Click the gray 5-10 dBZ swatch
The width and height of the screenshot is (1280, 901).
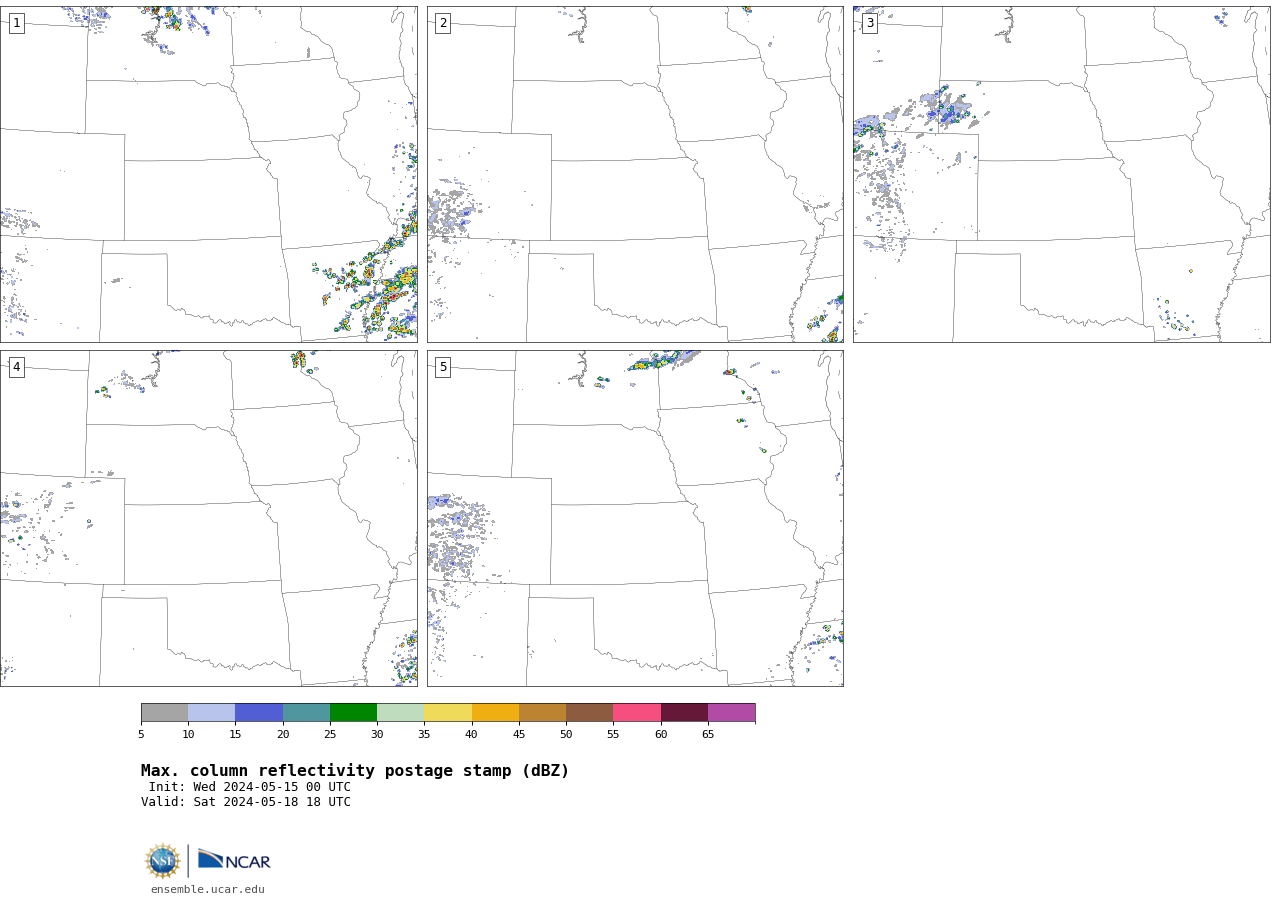(165, 712)
